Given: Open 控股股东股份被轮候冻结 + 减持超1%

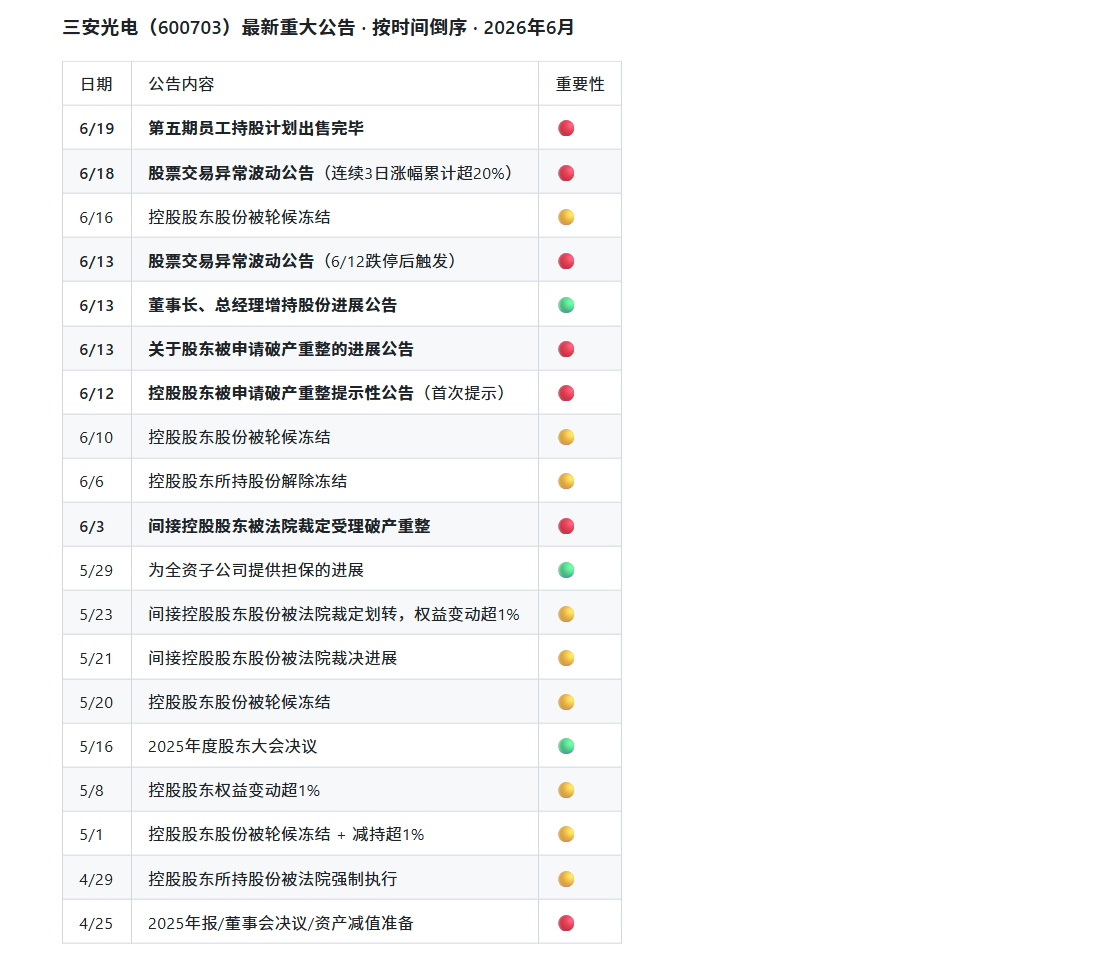Looking at the screenshot, I should tap(286, 834).
